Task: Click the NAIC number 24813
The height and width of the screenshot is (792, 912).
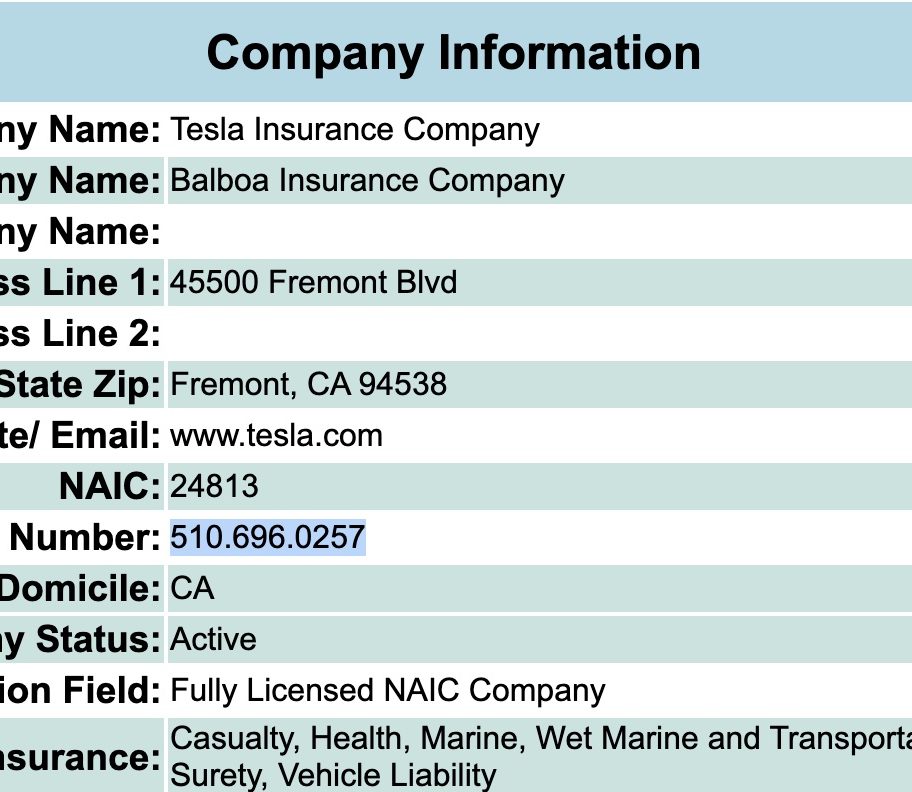Action: click(x=214, y=486)
